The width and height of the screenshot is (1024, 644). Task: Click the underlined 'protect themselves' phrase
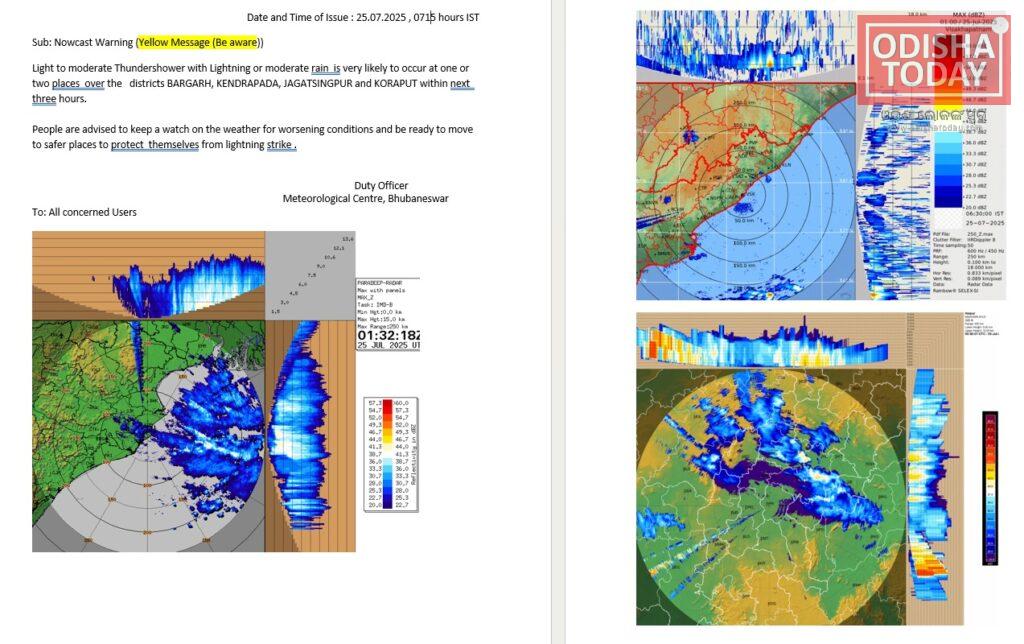155,145
